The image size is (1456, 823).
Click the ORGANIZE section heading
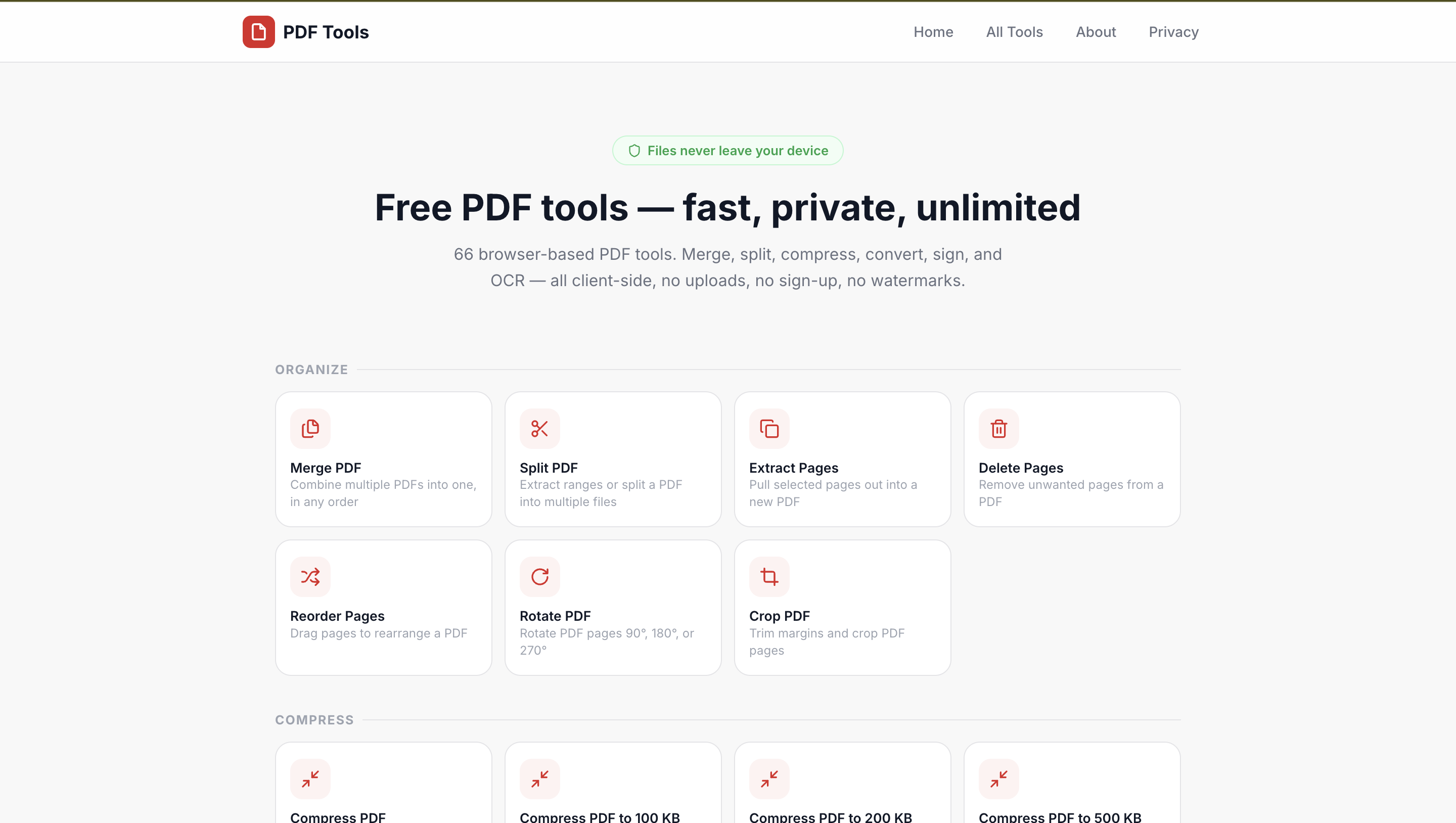click(x=311, y=370)
